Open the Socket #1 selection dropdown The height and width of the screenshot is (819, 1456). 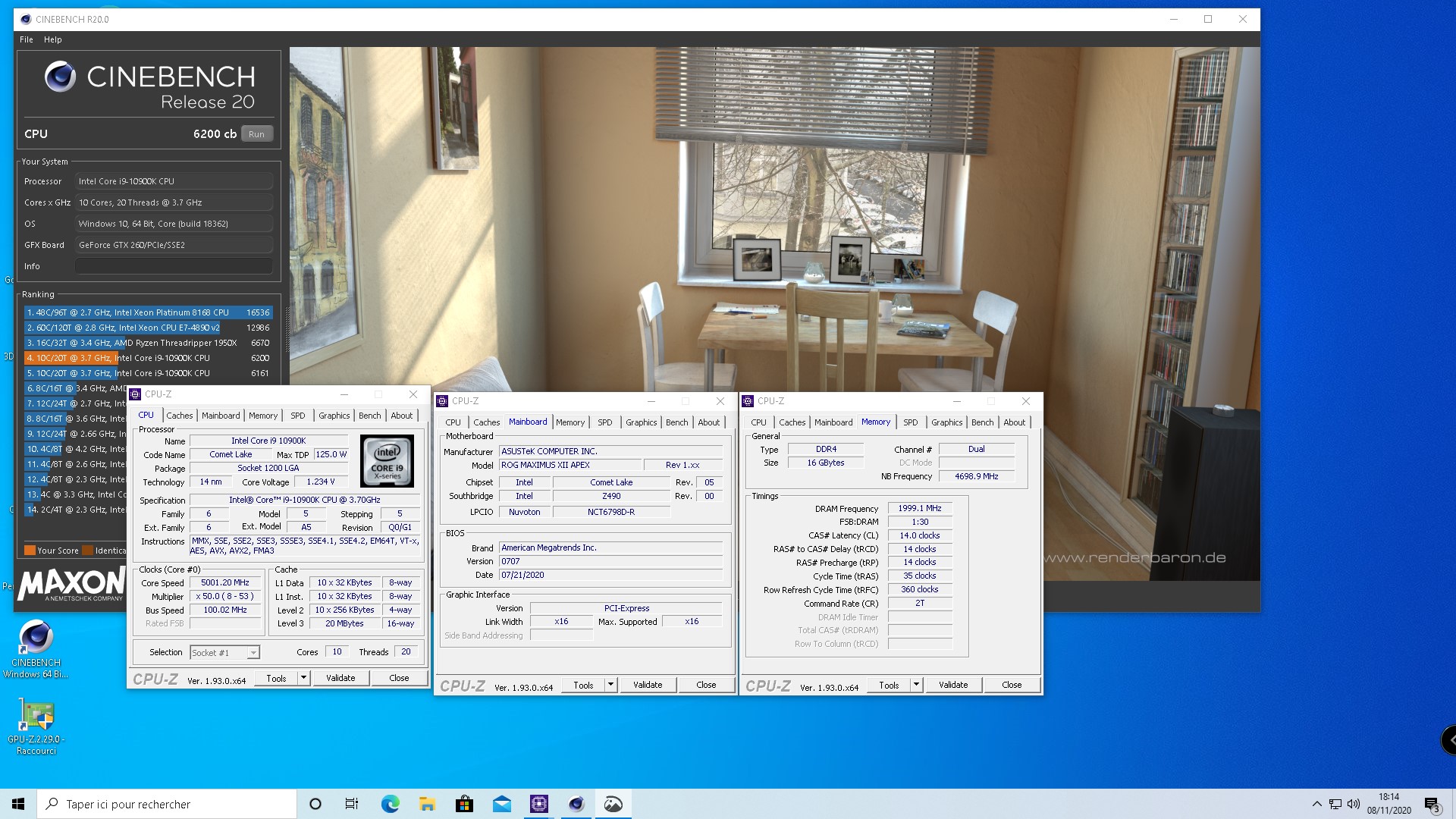point(224,652)
